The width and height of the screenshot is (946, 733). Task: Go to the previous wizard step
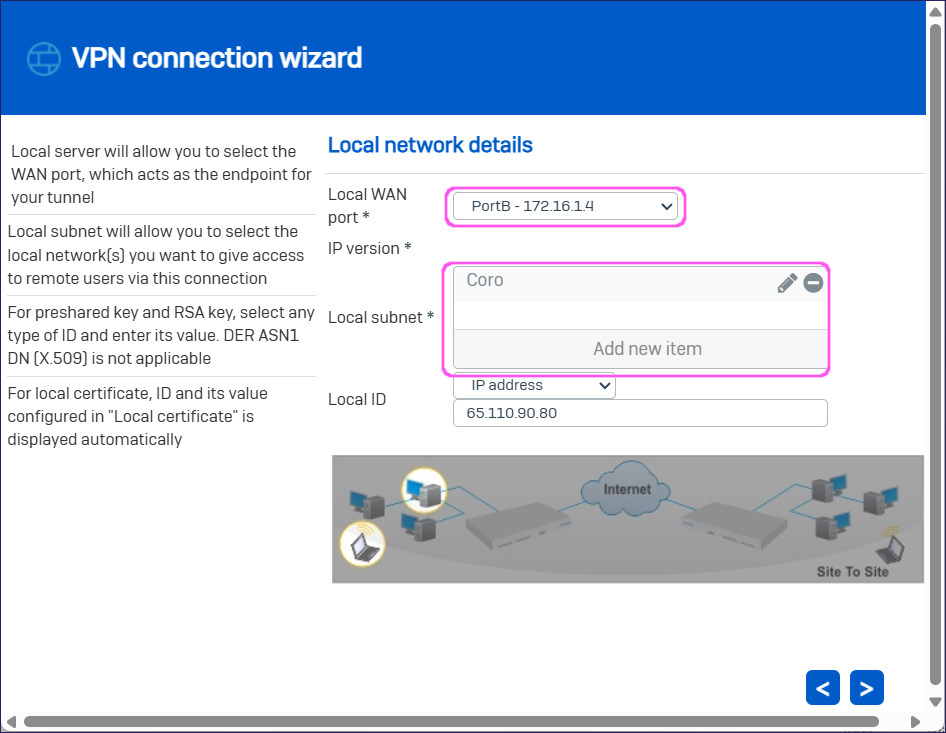click(x=822, y=688)
